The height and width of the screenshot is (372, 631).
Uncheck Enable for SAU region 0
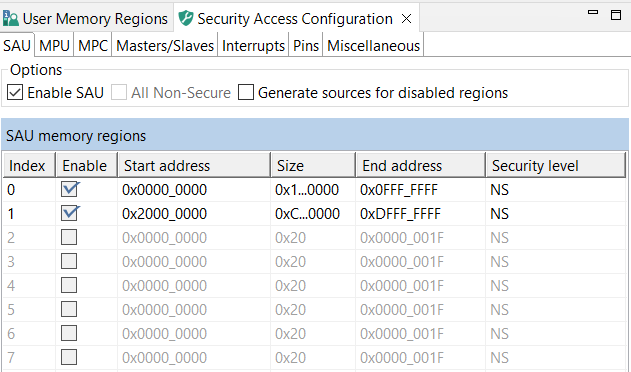tap(70, 189)
